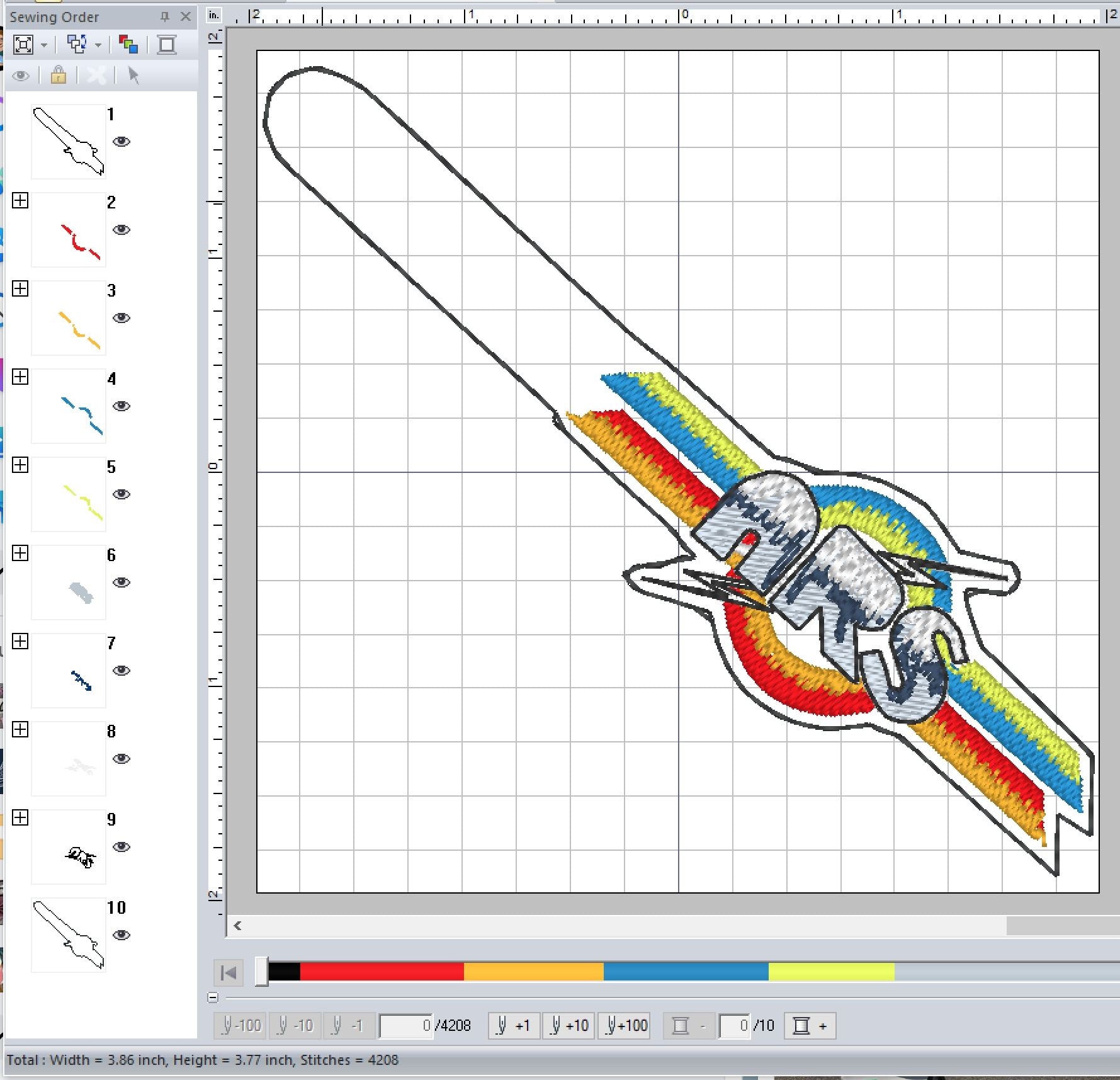The width and height of the screenshot is (1120, 1080).
Task: Select the blue stitch thumbnail item 4
Action: pyautogui.click(x=69, y=406)
